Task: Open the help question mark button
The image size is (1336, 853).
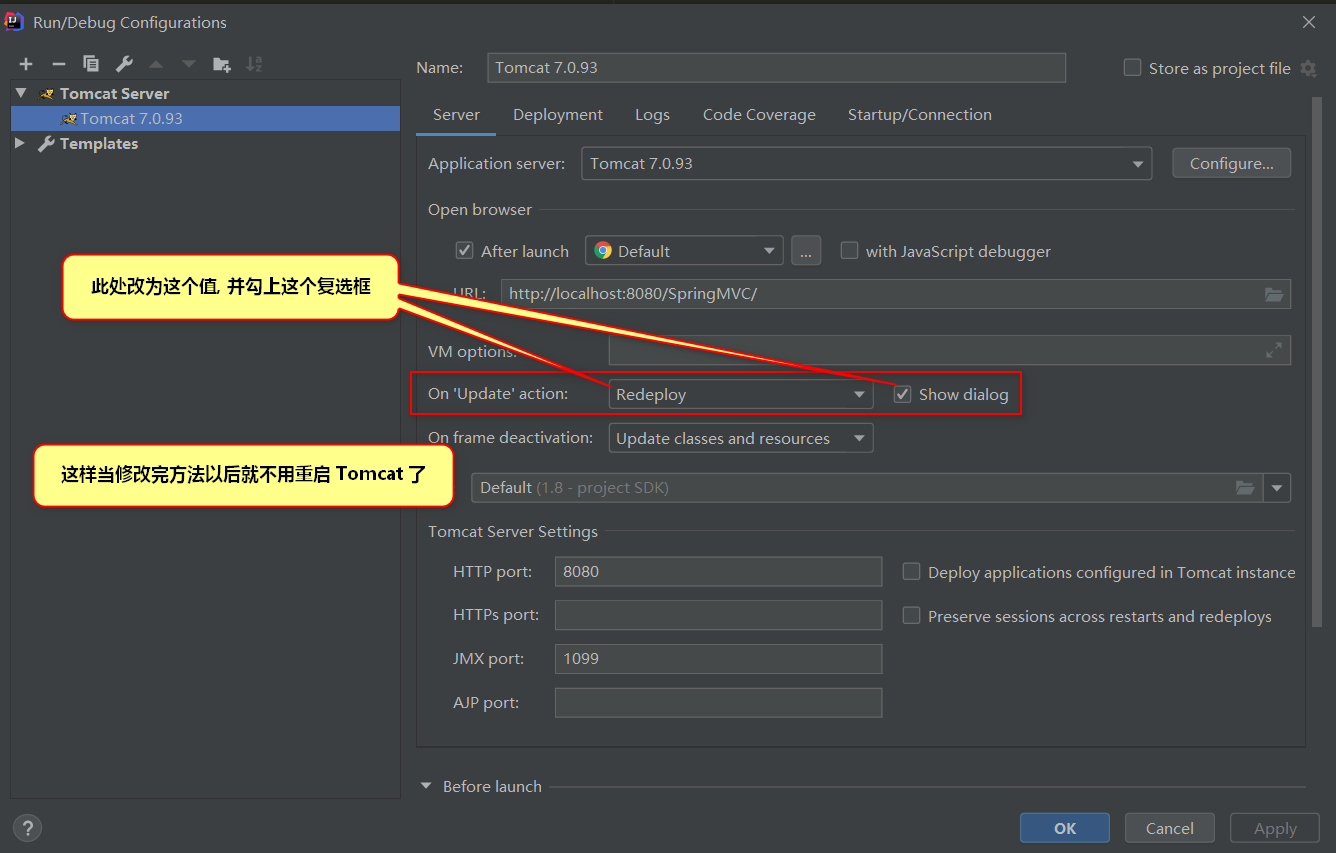Action: (x=27, y=827)
